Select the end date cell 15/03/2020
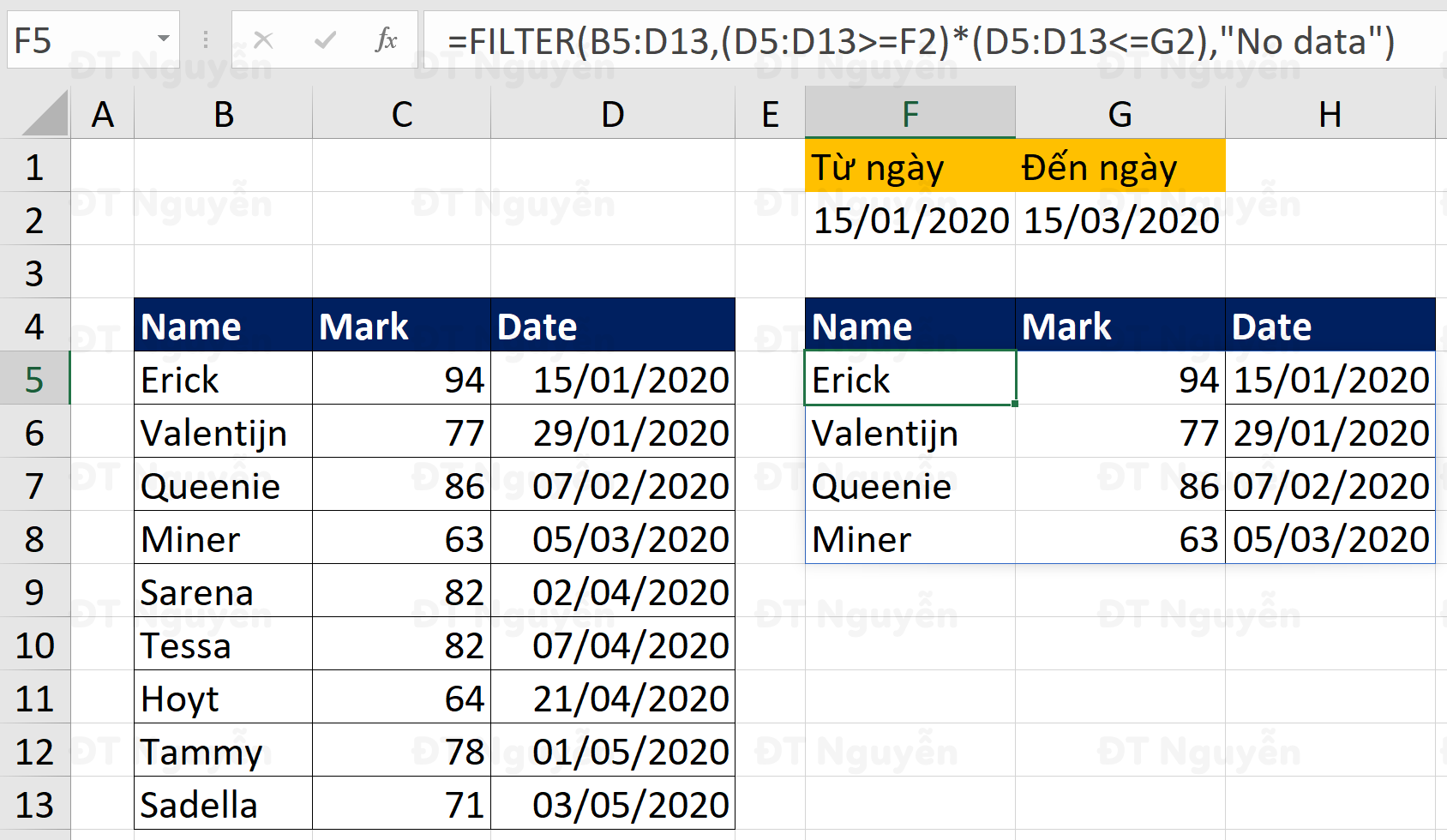The width and height of the screenshot is (1447, 840). click(x=1120, y=220)
